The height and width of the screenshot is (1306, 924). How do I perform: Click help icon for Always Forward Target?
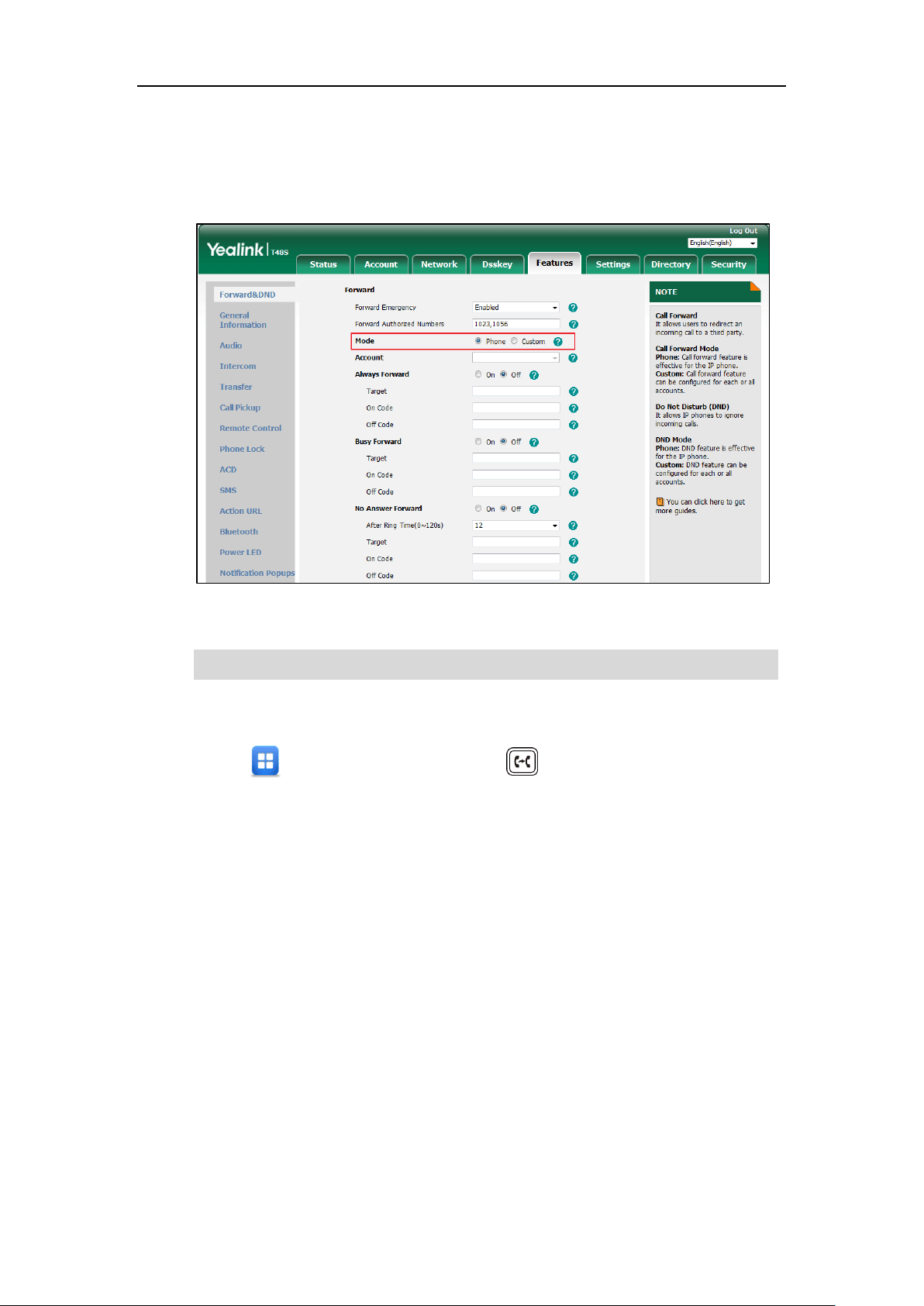coord(573,391)
